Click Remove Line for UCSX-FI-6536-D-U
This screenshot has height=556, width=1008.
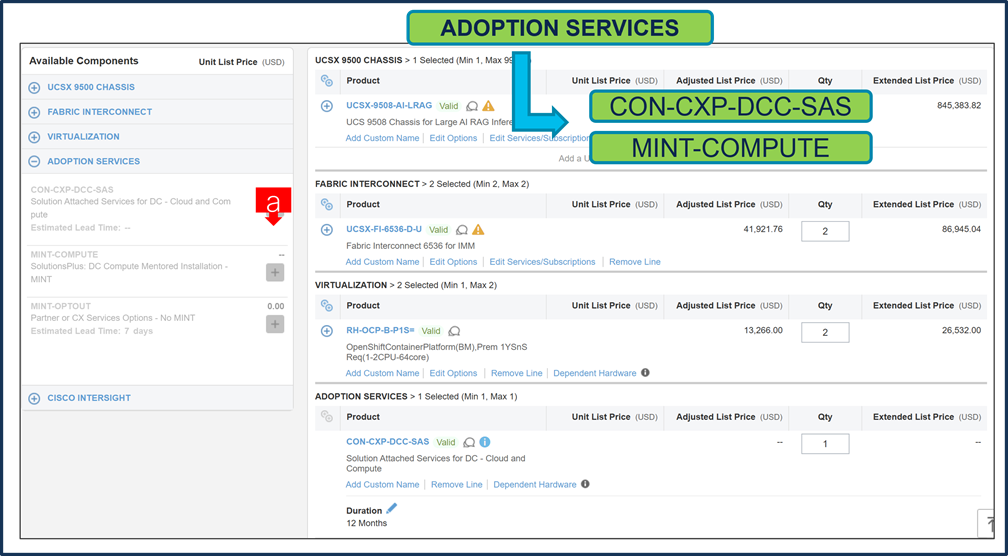click(x=635, y=262)
